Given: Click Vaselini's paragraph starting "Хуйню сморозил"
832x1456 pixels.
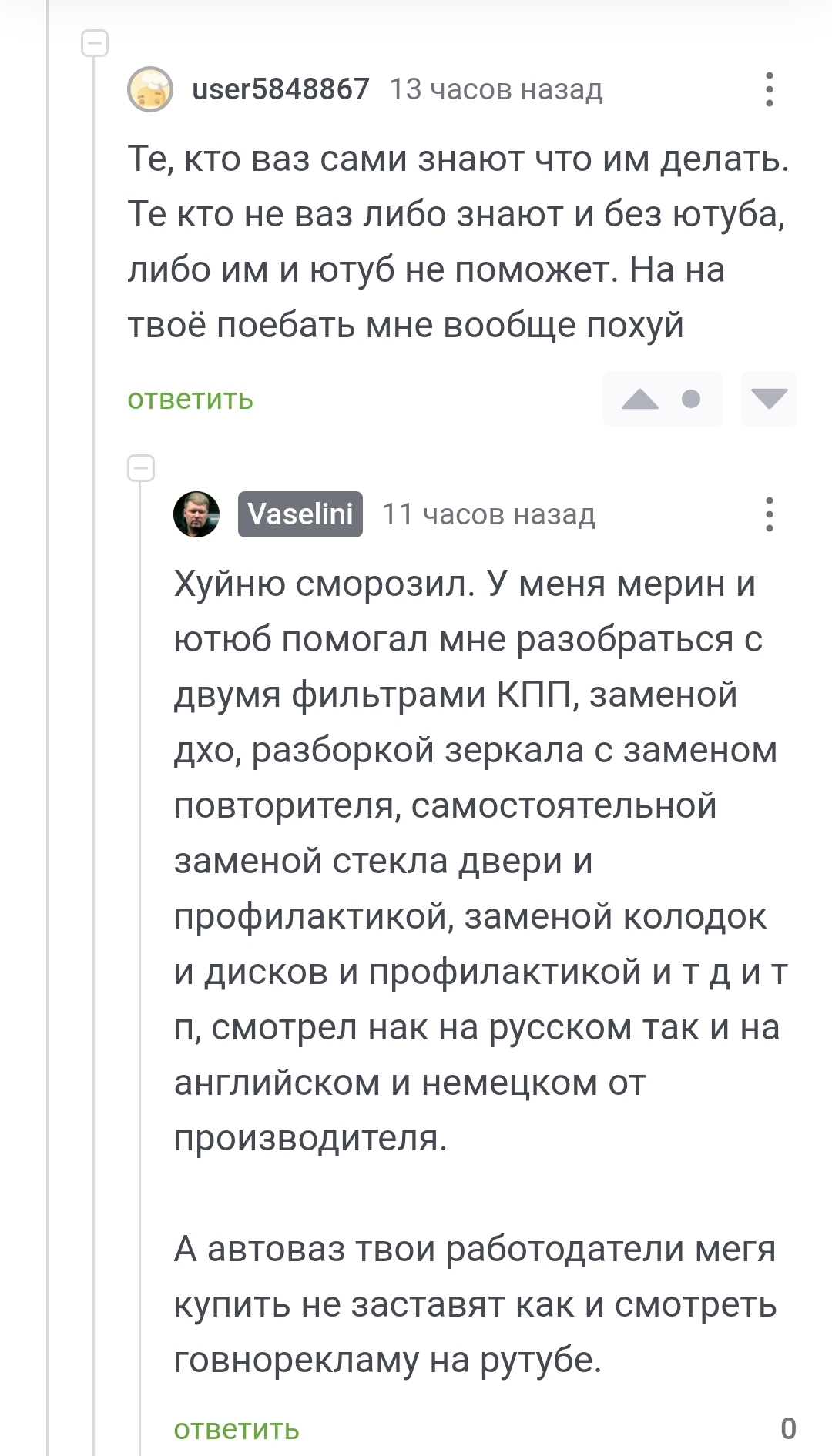Looking at the screenshot, I should [478, 861].
